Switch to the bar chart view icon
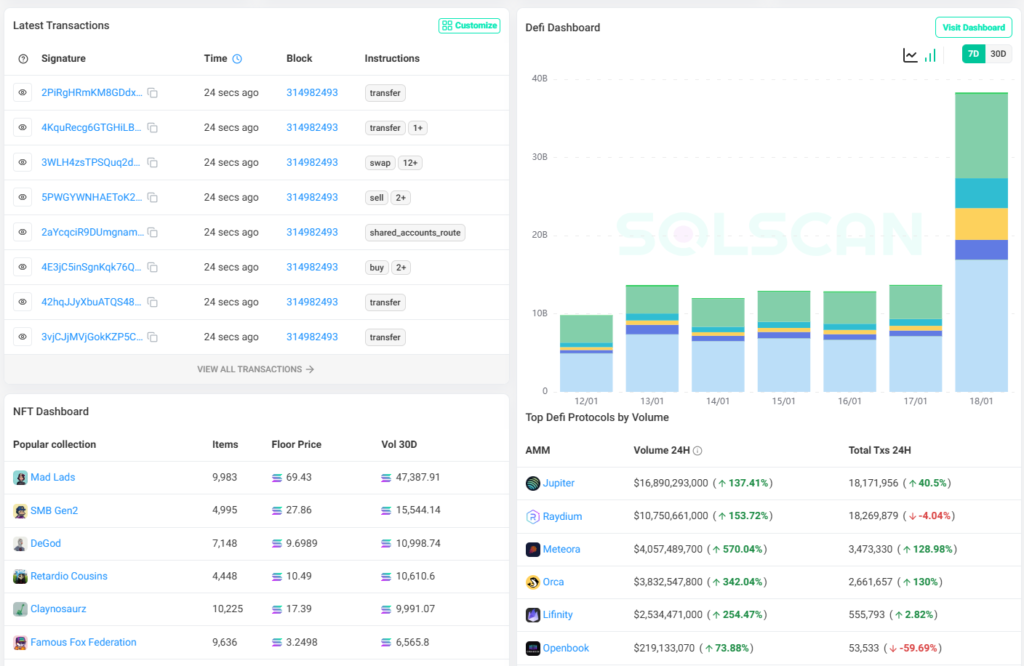 (931, 55)
